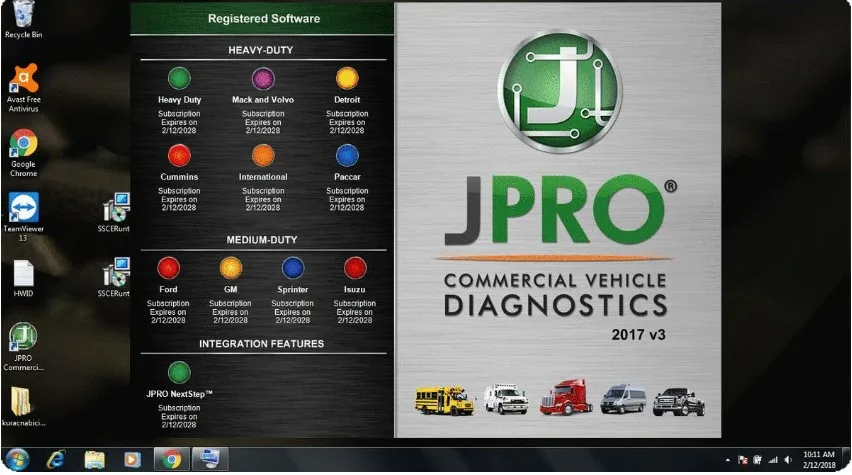Open TeamViewer 13 desktop shortcut
The image size is (852, 475).
coord(23,217)
